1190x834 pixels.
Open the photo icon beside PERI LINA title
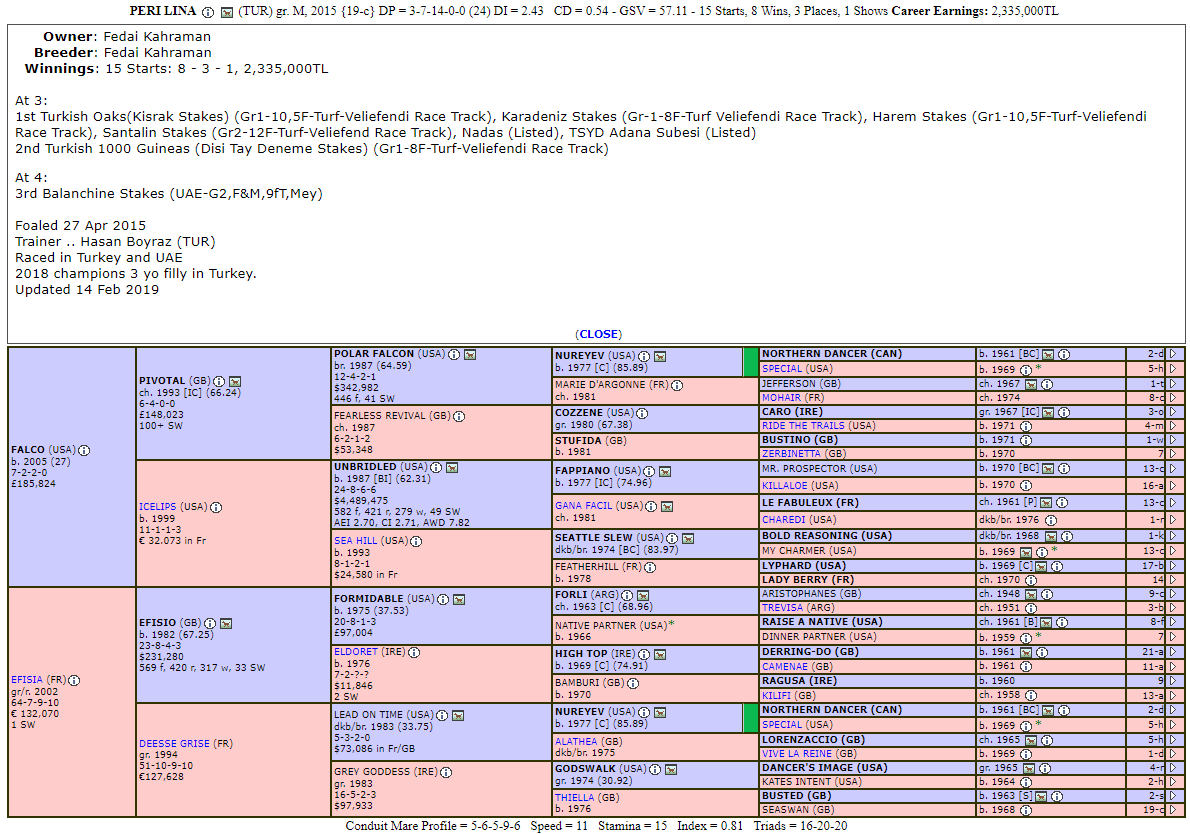point(226,12)
